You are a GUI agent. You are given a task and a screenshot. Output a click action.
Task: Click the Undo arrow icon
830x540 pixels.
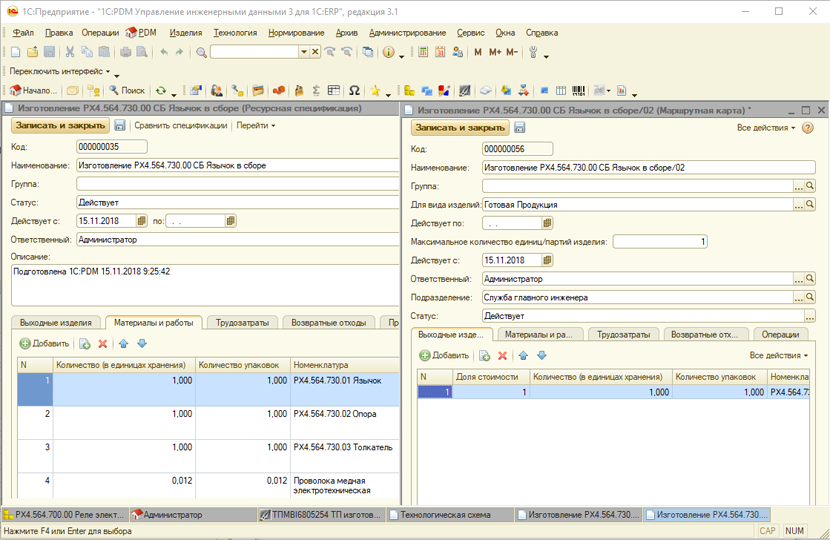[x=164, y=52]
